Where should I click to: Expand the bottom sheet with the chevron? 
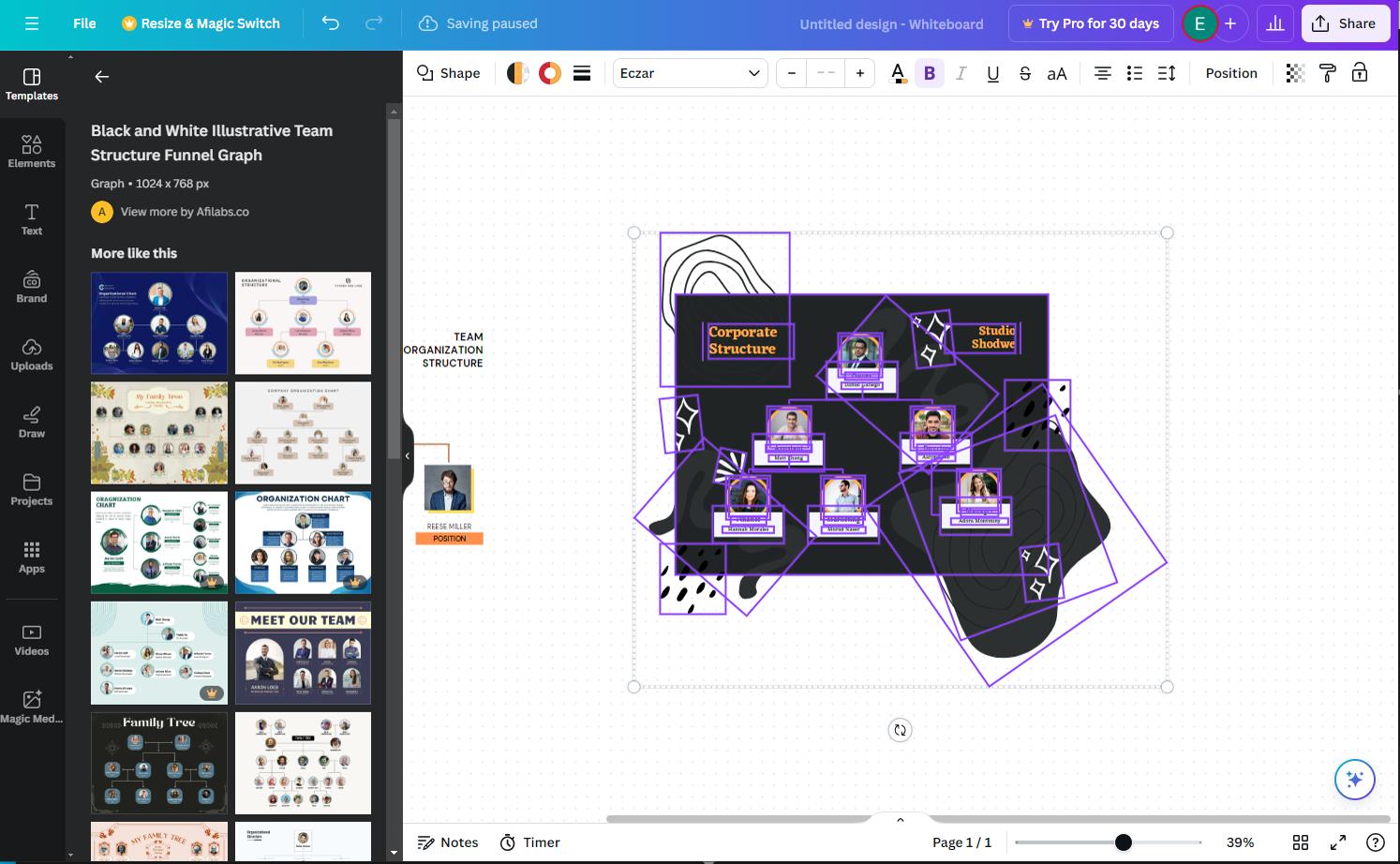pyautogui.click(x=899, y=818)
